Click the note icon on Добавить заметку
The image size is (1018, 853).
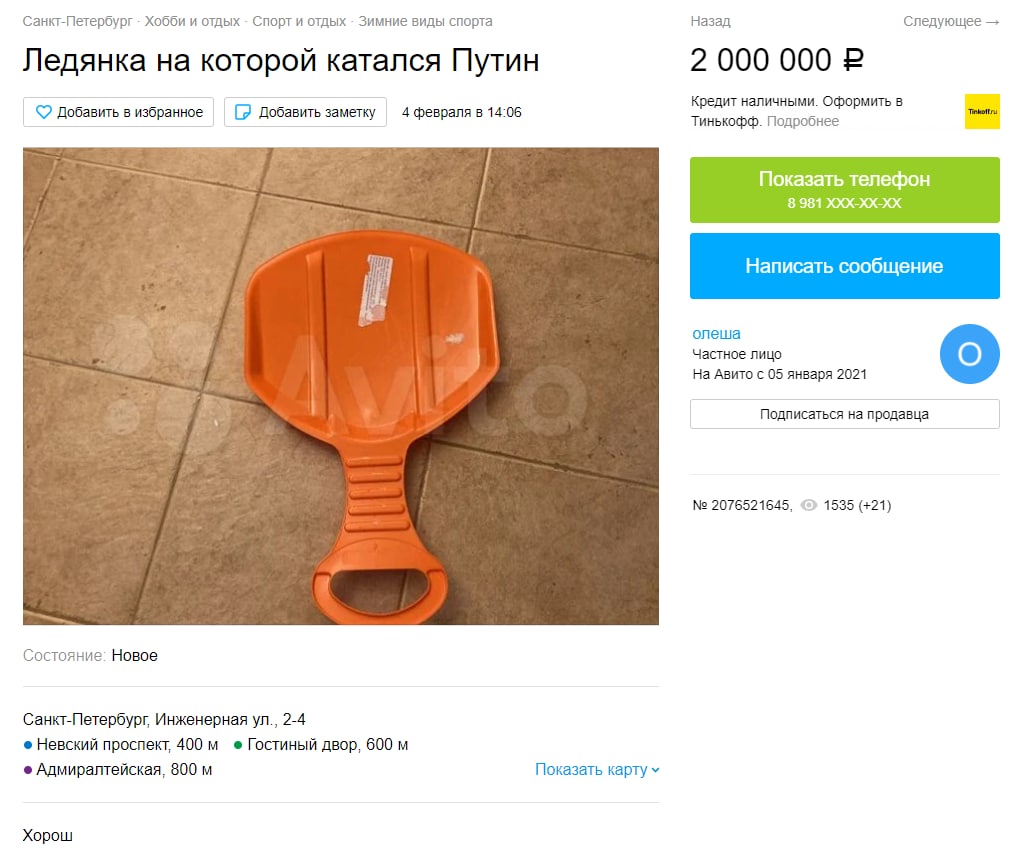242,112
